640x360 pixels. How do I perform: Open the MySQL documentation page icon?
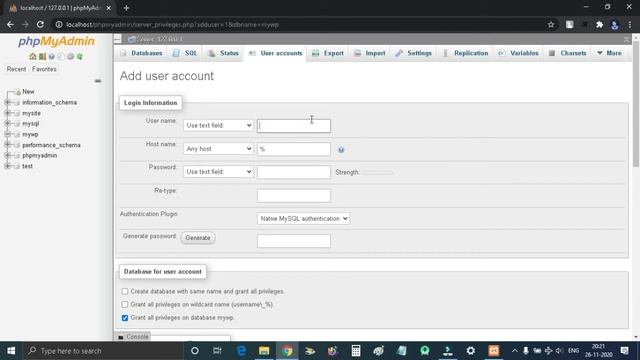click(x=61, y=56)
